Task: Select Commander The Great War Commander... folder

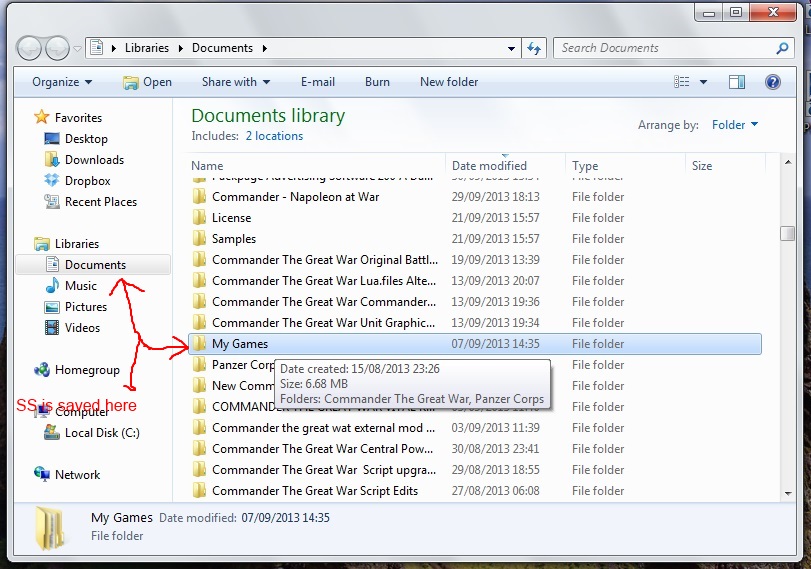Action: point(475,302)
